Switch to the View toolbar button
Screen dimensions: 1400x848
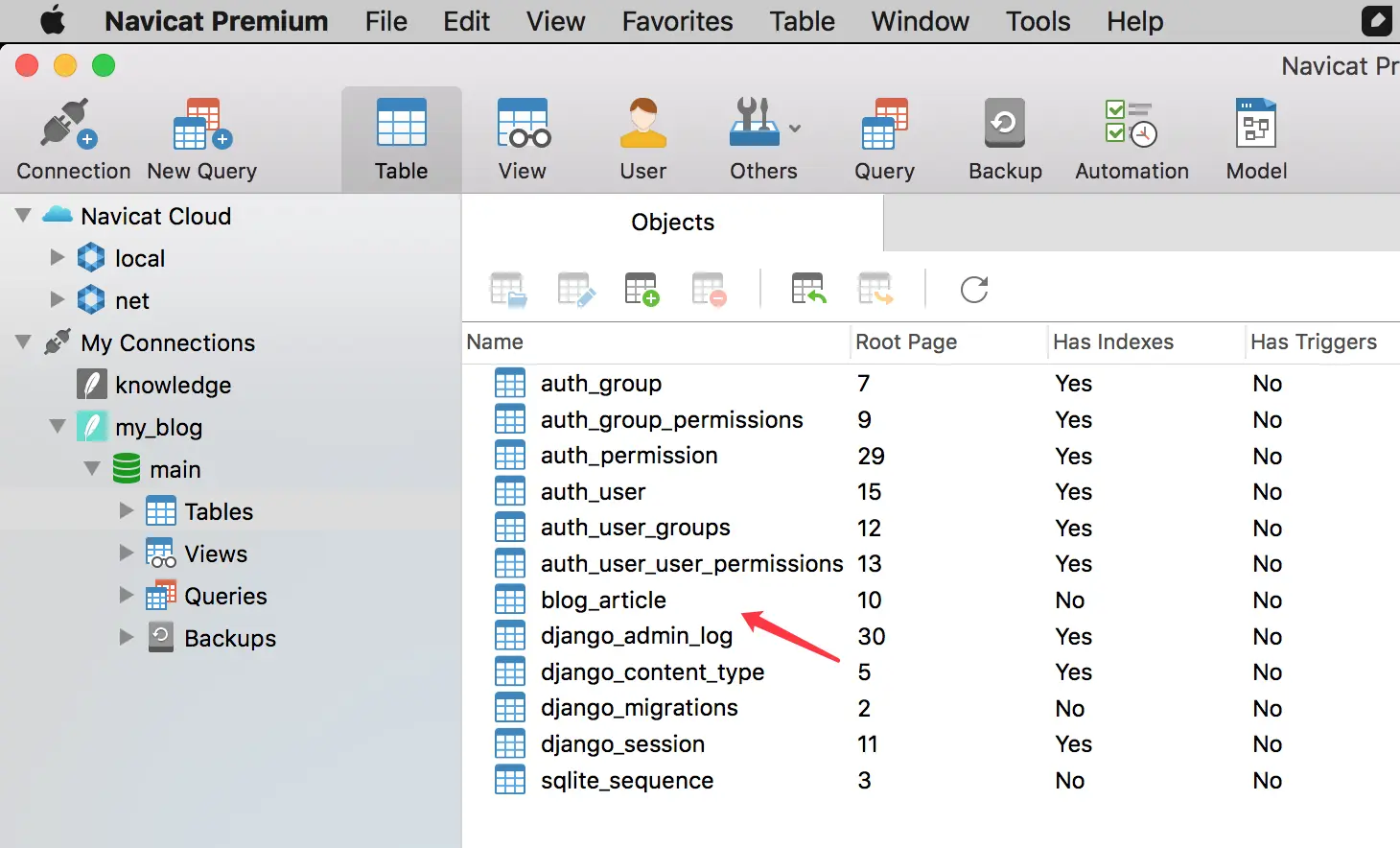pos(523,140)
